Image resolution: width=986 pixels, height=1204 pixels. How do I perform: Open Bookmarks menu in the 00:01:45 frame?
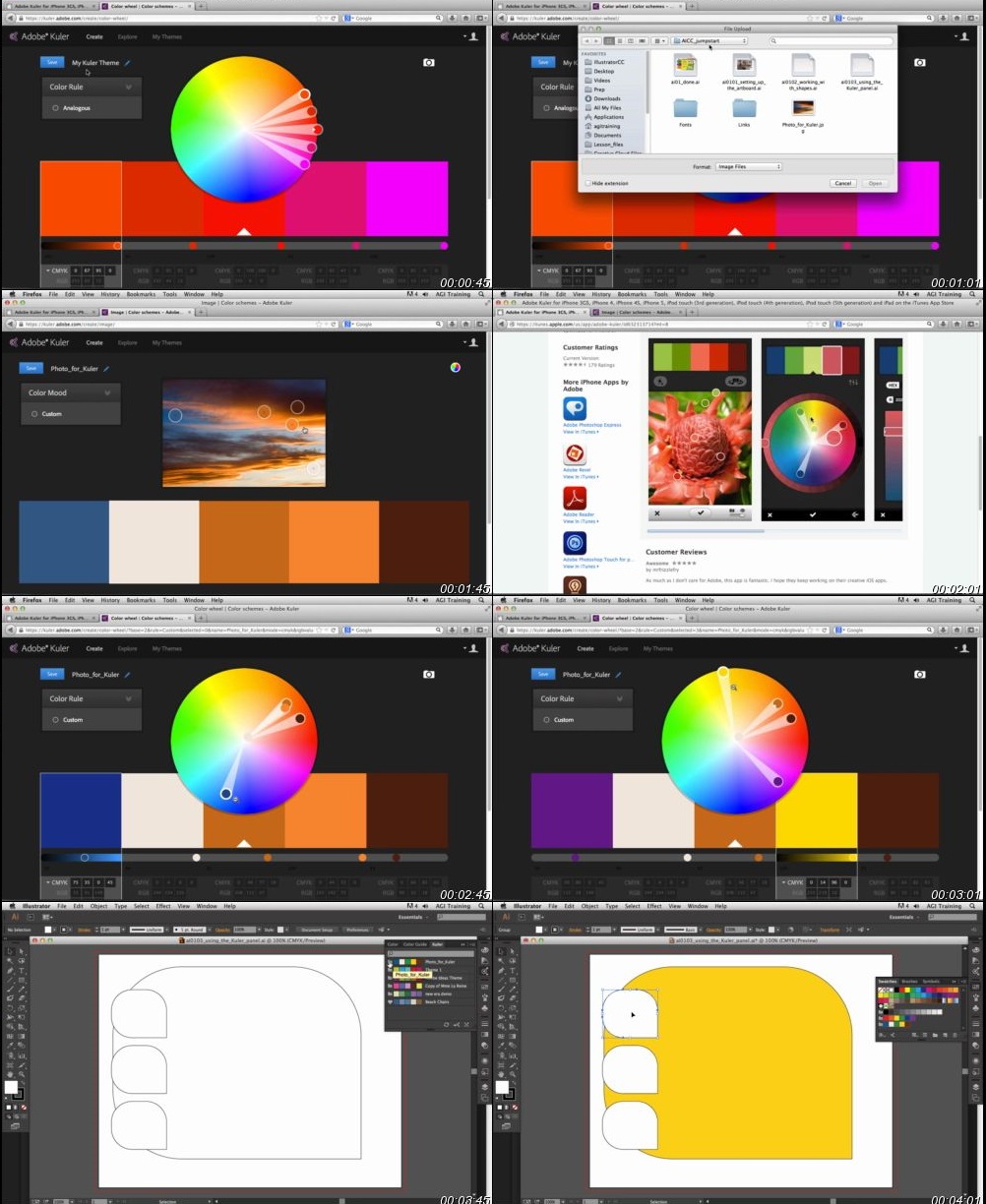point(141,294)
